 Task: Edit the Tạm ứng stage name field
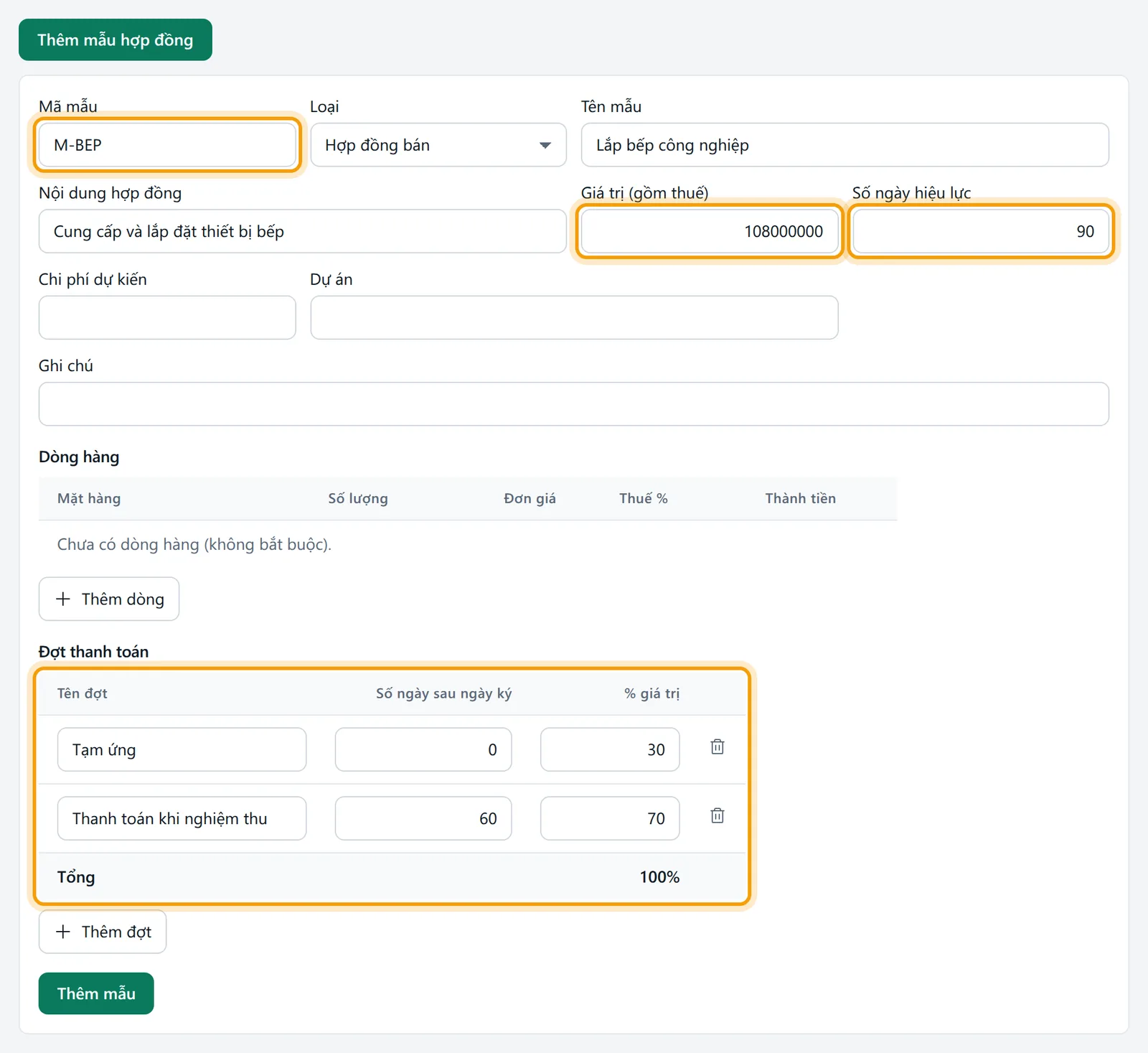pos(182,749)
